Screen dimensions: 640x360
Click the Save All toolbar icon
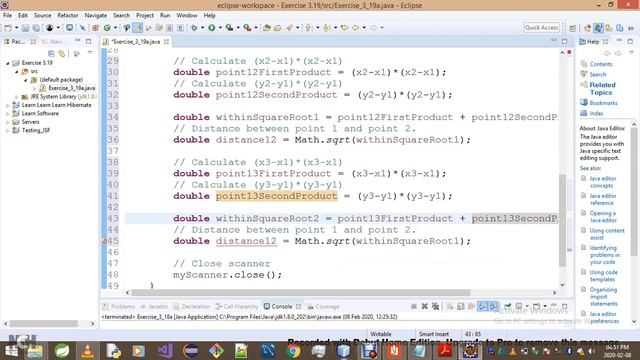(x=36, y=28)
